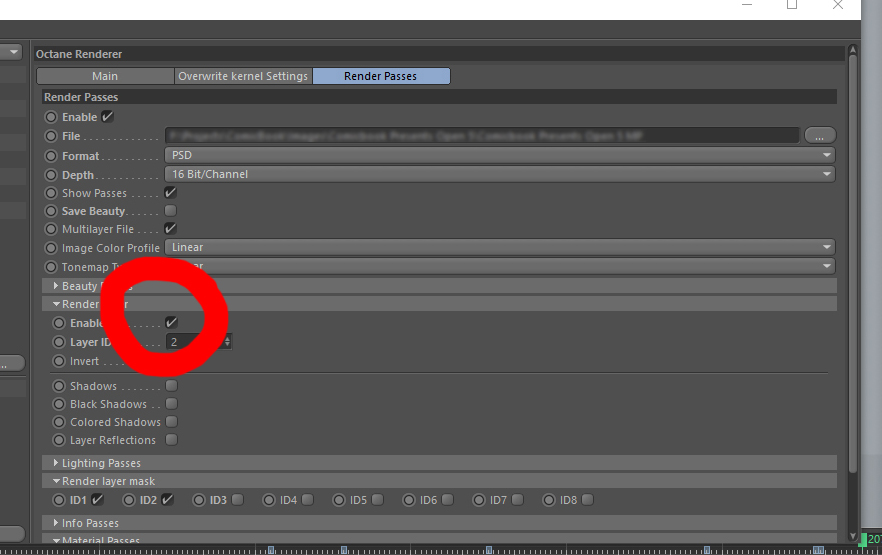Click the animation dot beside ID6
The height and width of the screenshot is (555, 882).
(x=409, y=500)
